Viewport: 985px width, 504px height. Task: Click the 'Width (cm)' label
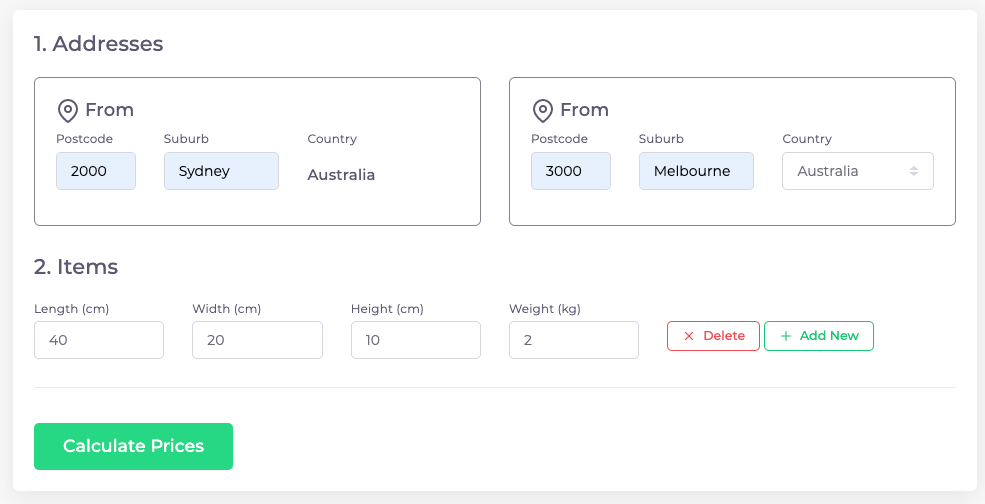pos(226,309)
